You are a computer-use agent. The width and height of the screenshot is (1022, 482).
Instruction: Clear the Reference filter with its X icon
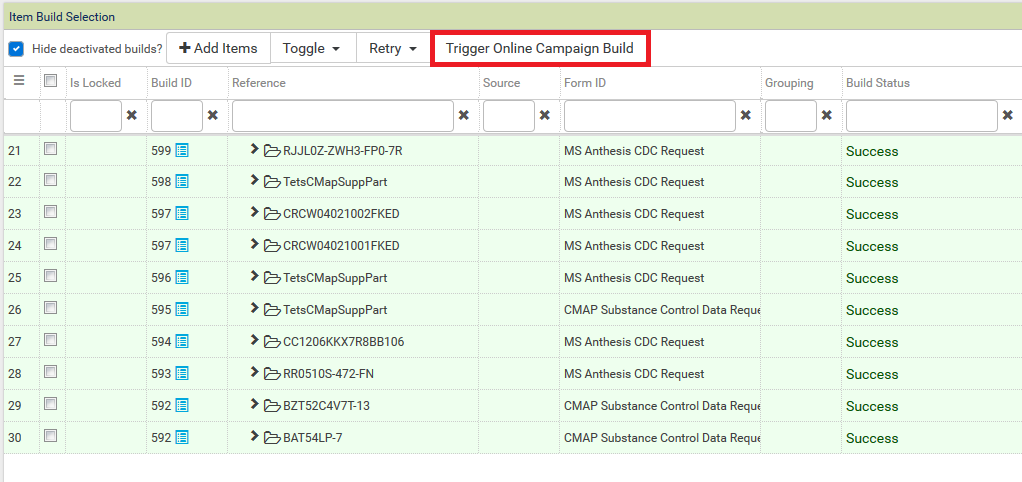pos(463,116)
